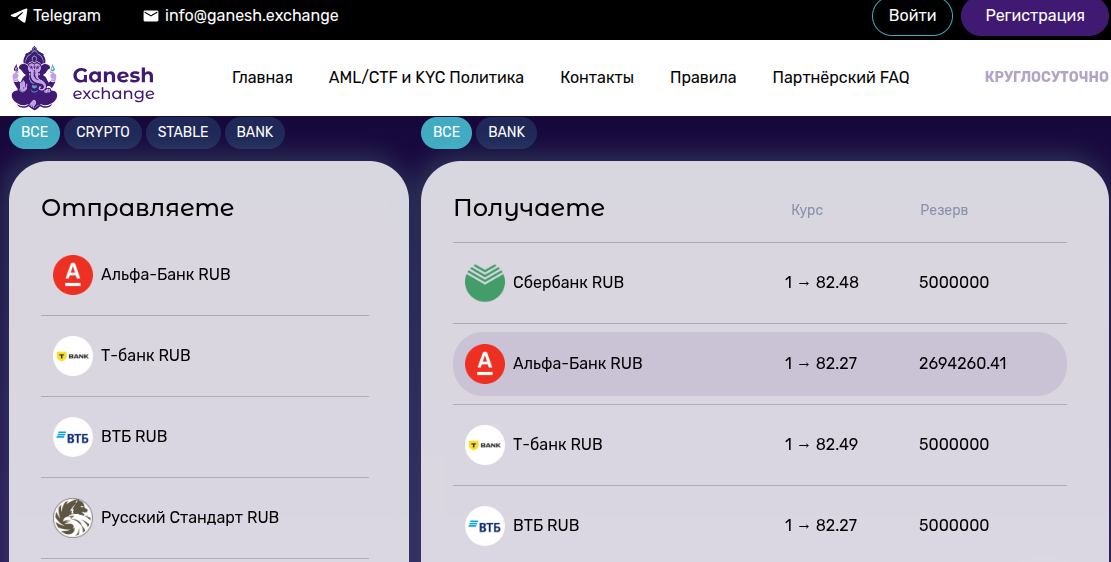Choose Русский Стандарт RUB to send
This screenshot has height=562, width=1111.
(205, 517)
